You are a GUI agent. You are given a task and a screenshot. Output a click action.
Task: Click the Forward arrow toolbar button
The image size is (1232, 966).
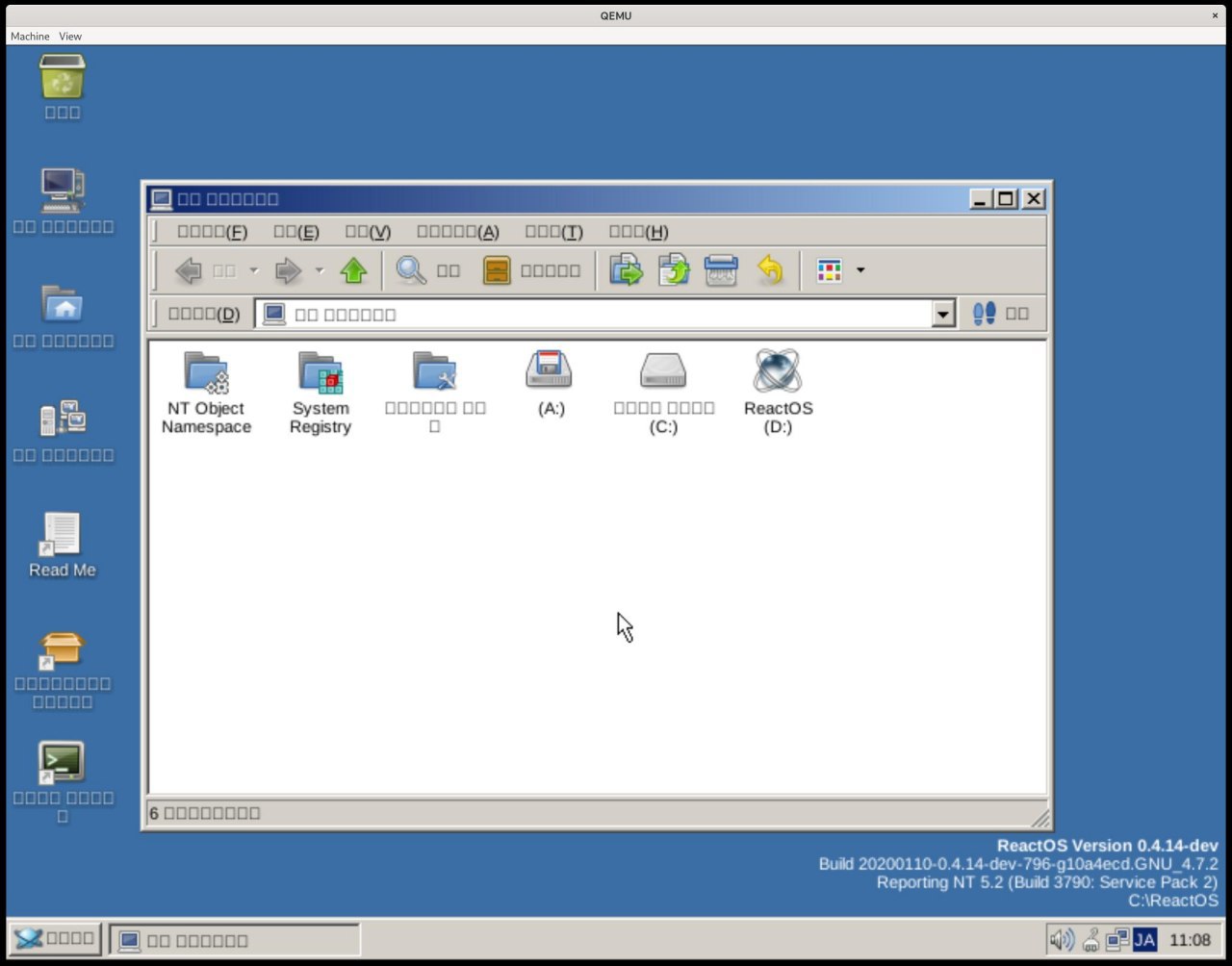(288, 271)
